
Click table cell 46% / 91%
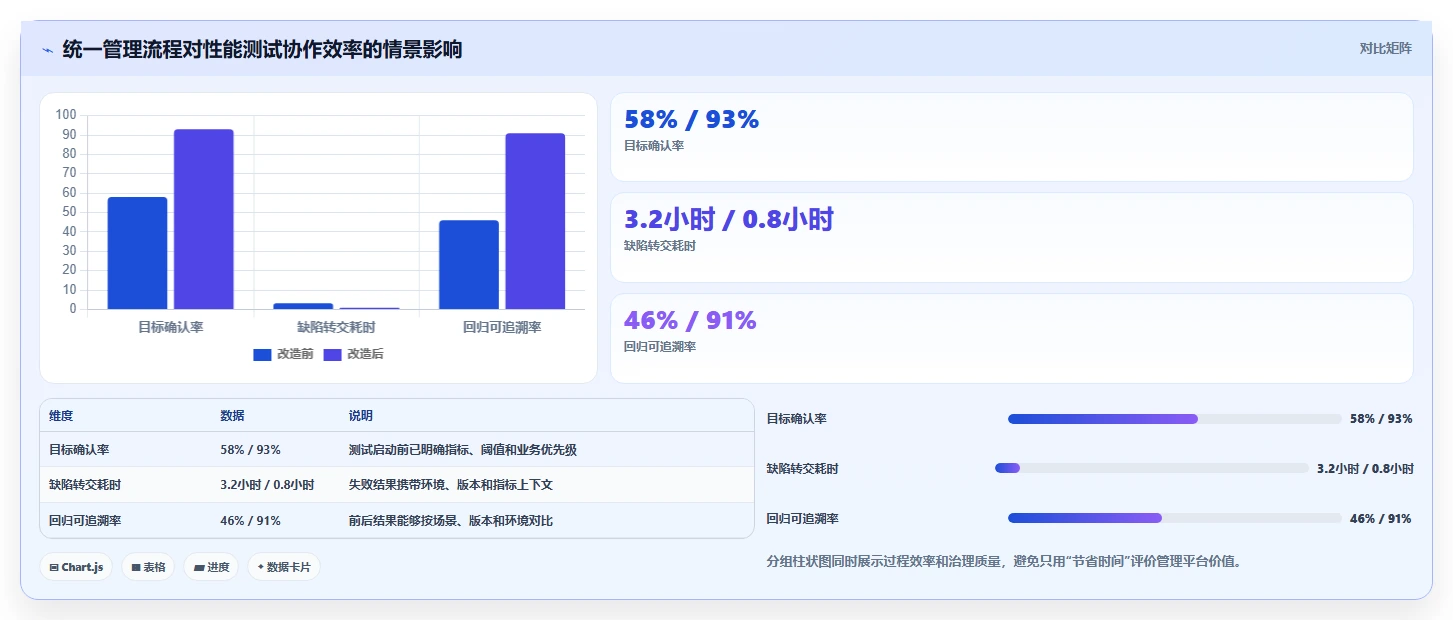point(250,521)
